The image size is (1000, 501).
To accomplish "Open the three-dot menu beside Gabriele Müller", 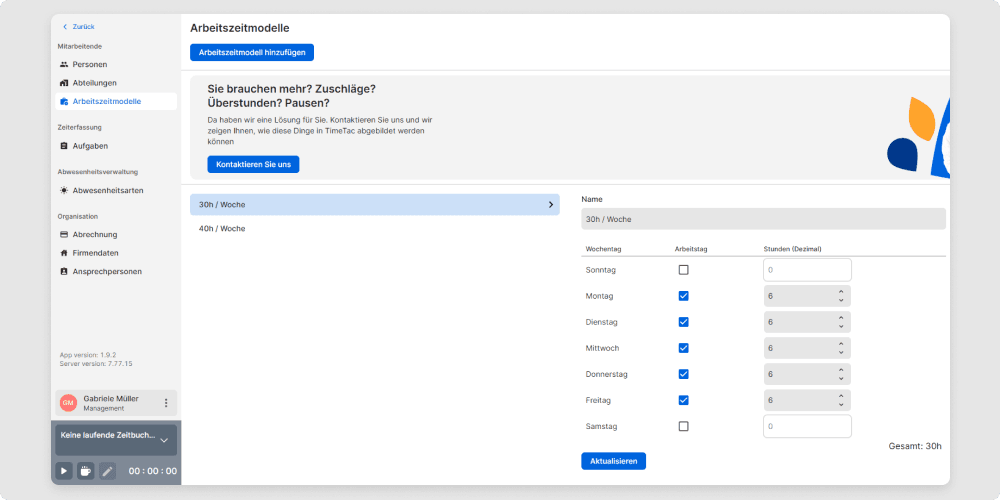I will 166,403.
